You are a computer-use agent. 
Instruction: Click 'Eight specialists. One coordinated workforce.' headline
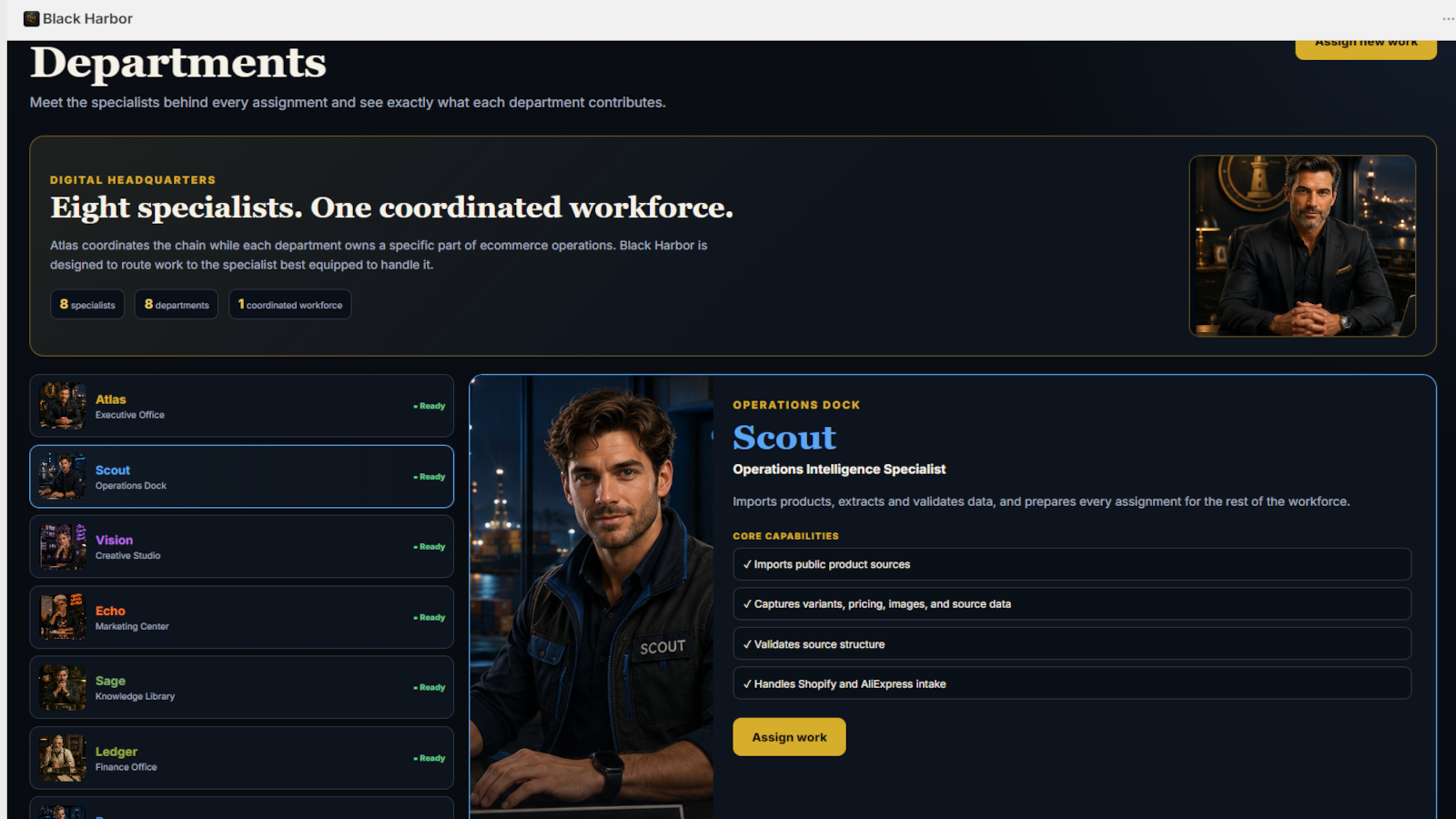[x=391, y=208]
